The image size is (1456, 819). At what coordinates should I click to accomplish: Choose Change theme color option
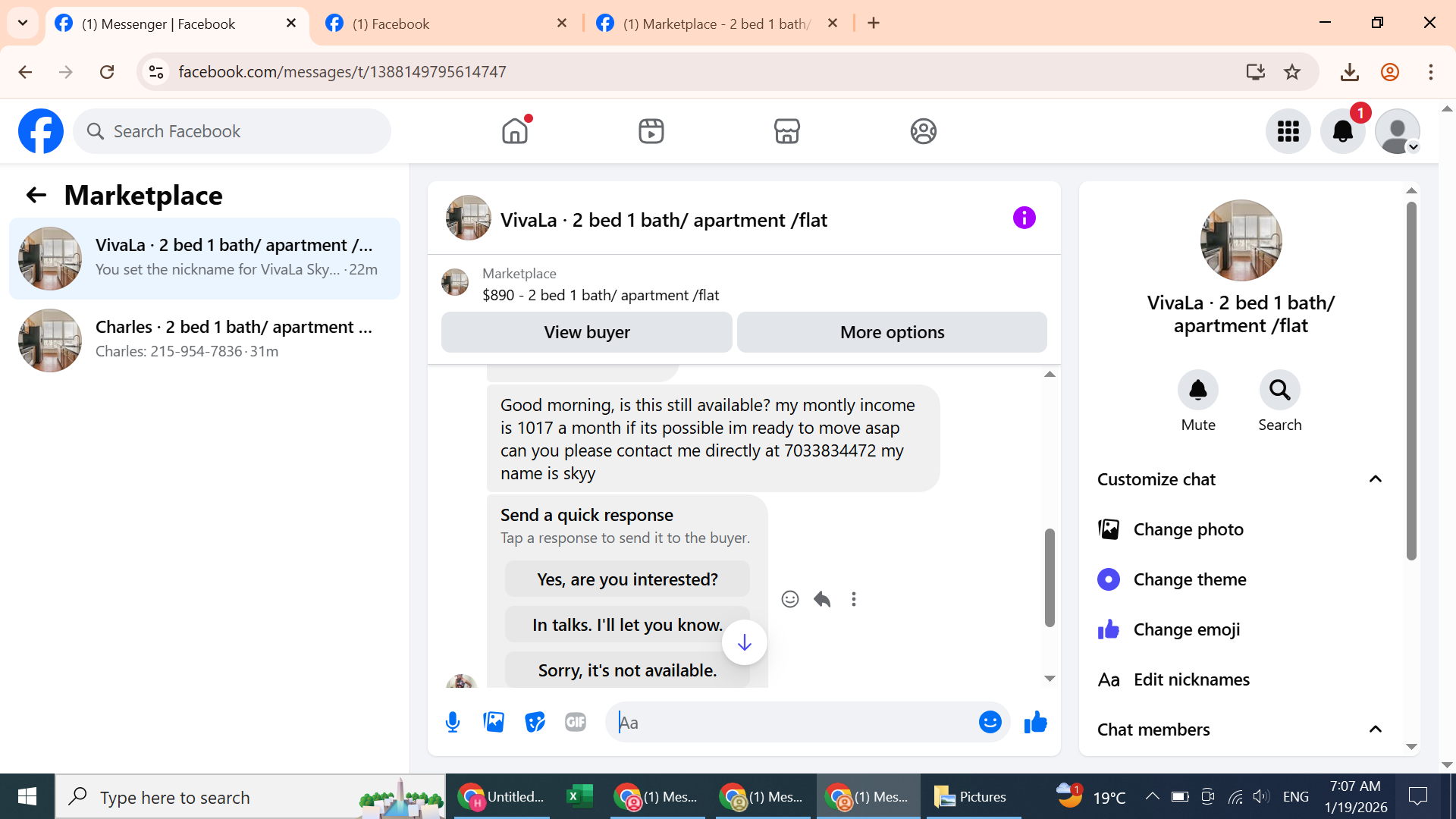[1189, 579]
